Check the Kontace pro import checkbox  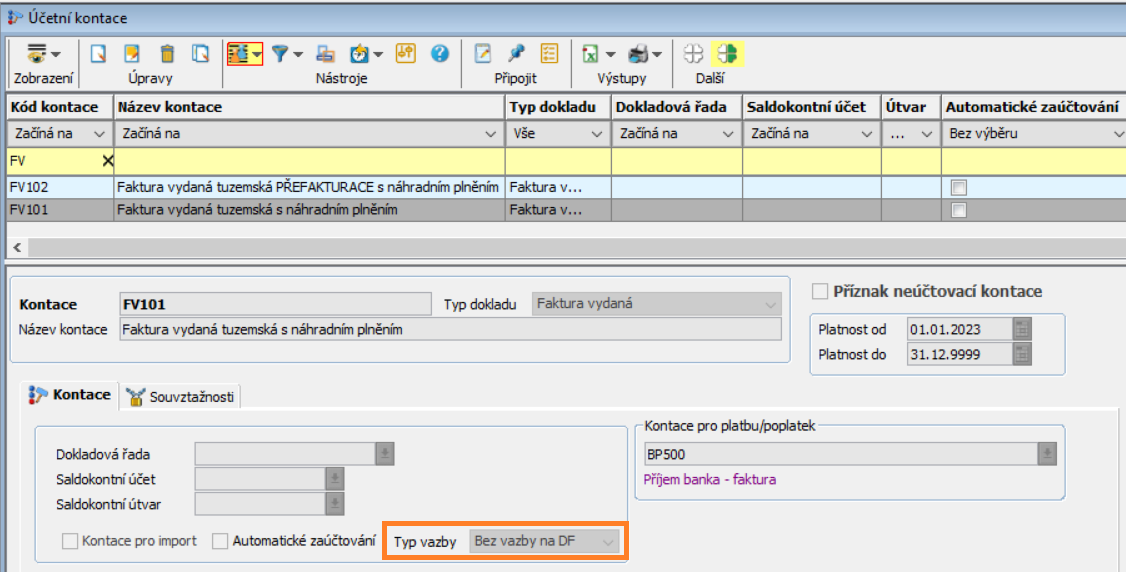coord(70,541)
